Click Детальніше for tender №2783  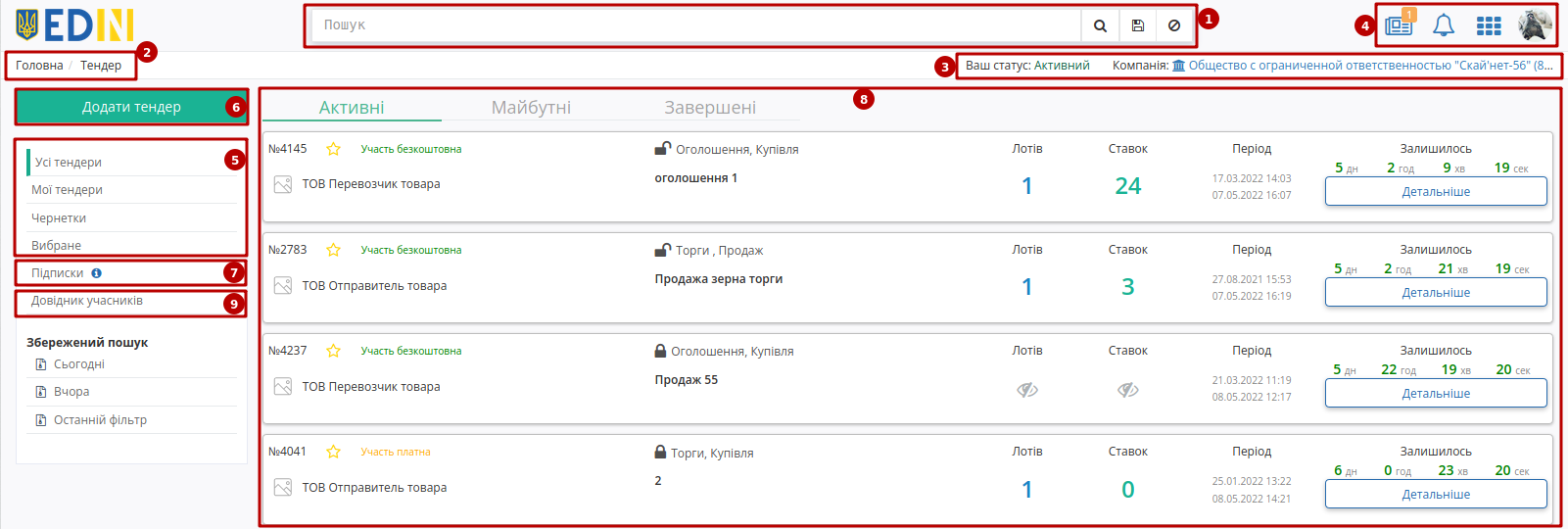coord(1436,293)
